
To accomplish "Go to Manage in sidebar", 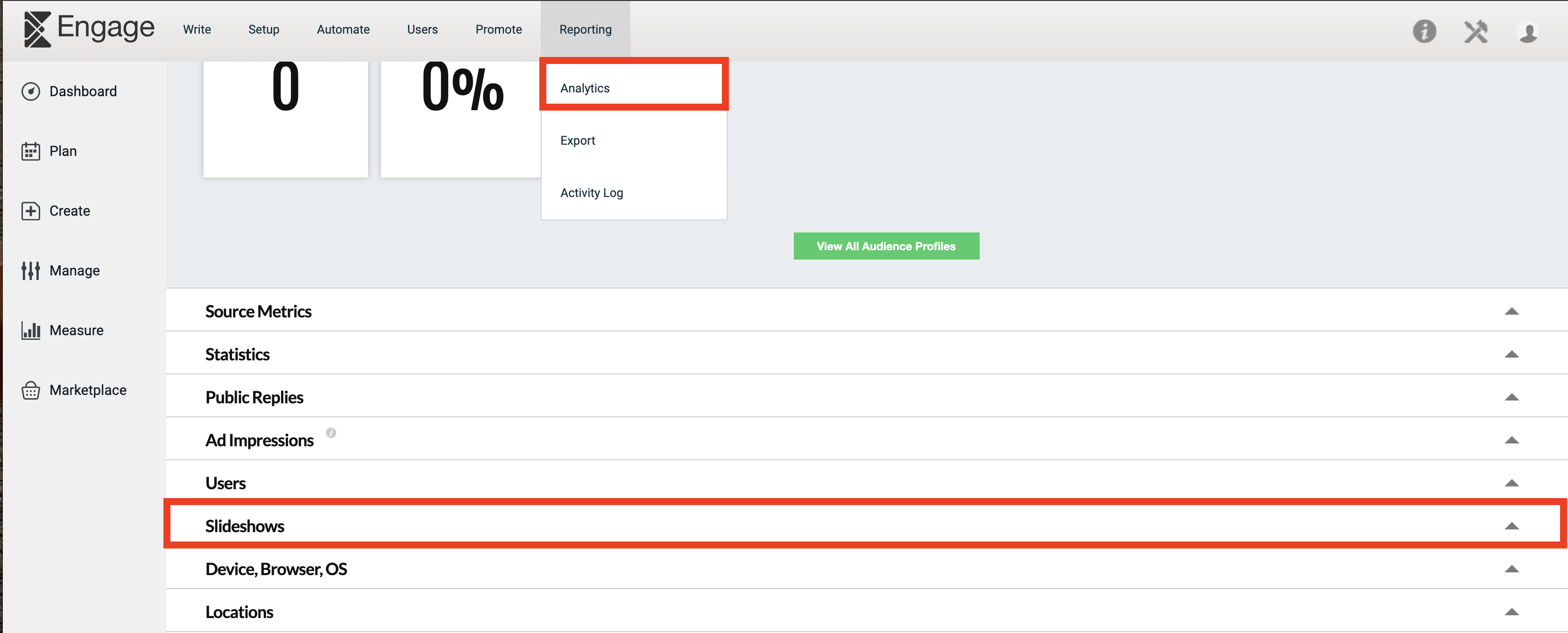I will (74, 270).
